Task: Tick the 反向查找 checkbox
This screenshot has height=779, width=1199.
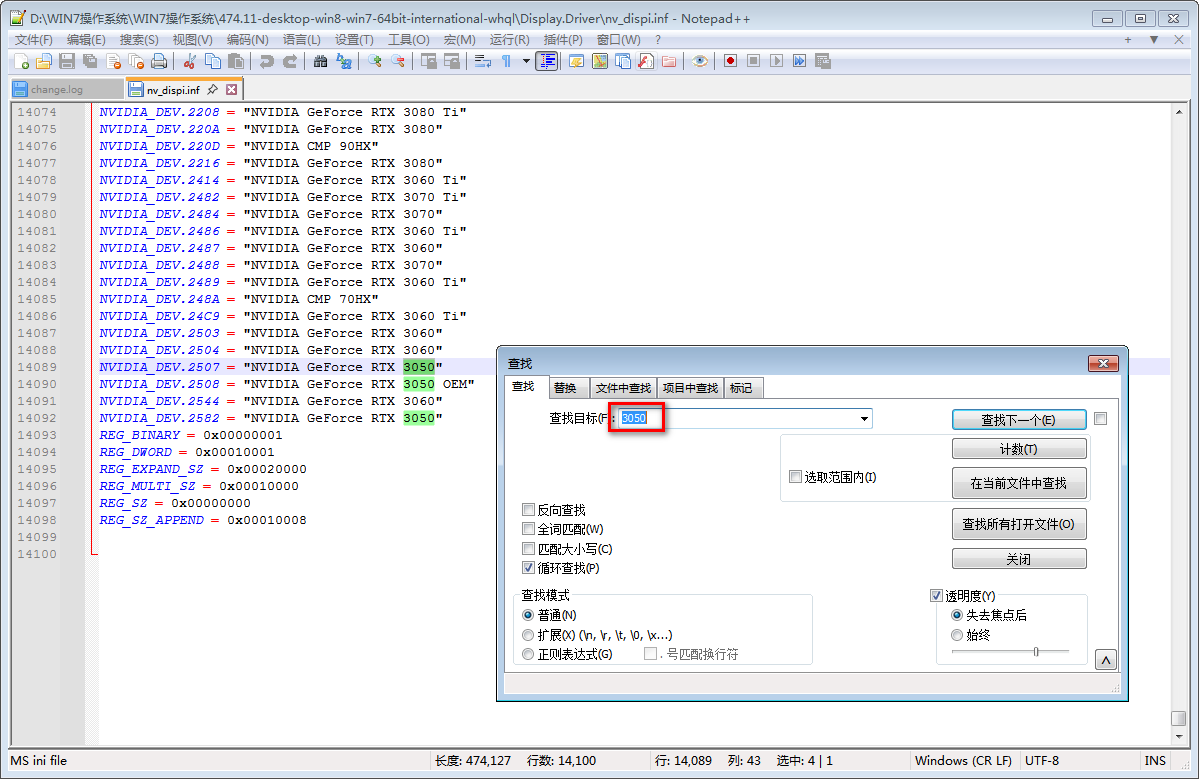Action: (x=528, y=509)
